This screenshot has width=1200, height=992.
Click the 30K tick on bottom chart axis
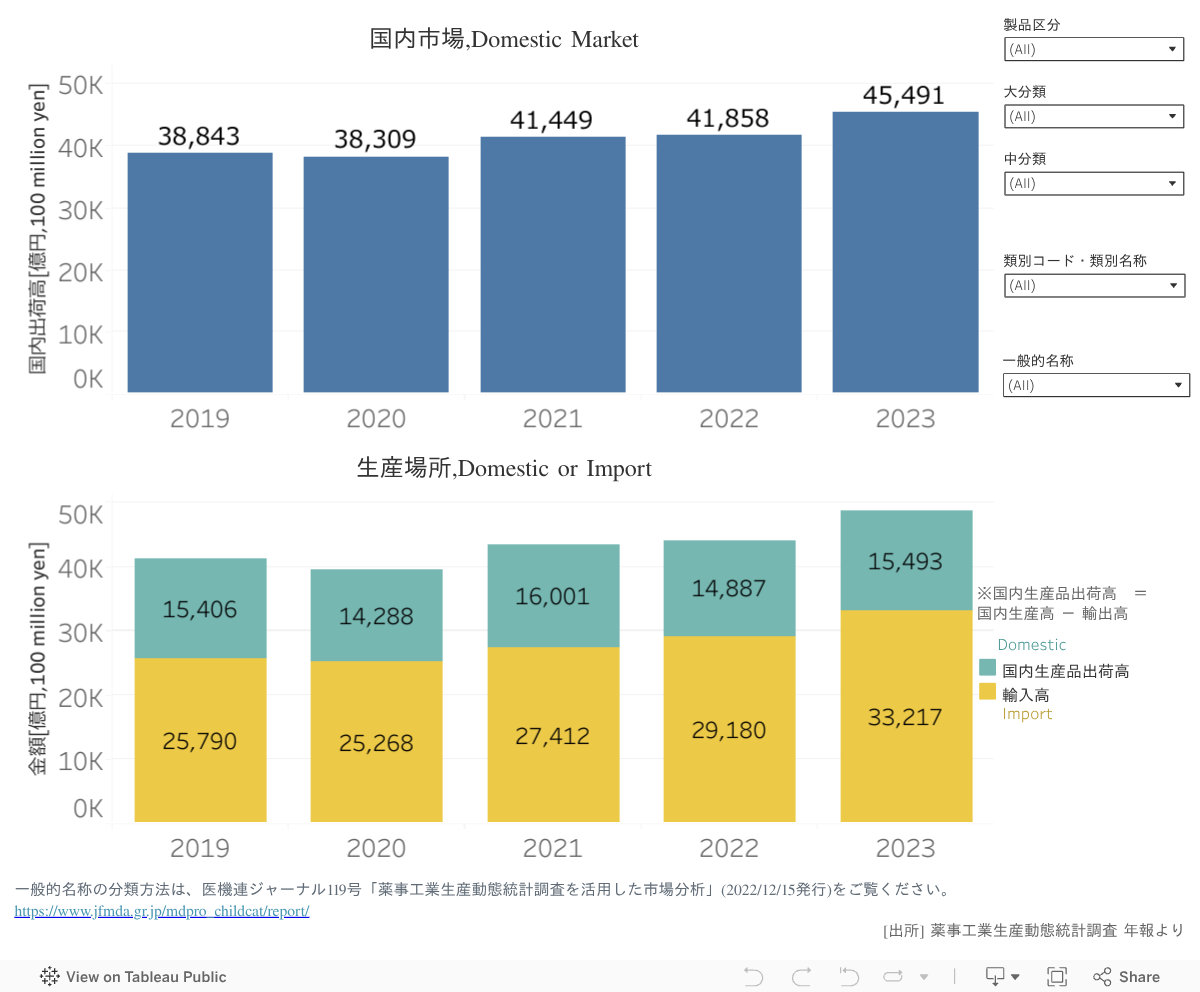click(80, 632)
